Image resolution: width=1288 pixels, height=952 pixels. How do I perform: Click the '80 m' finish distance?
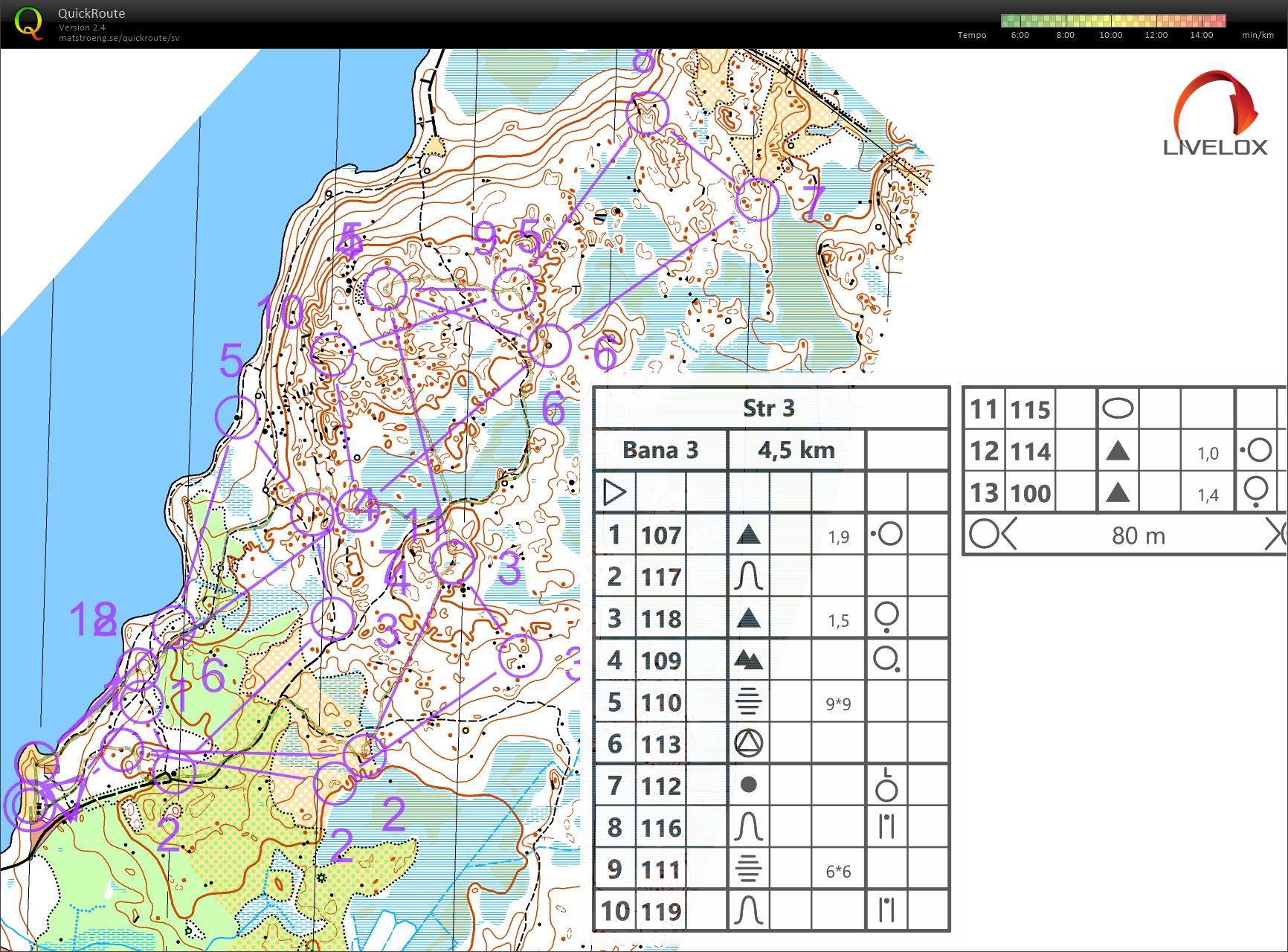(x=1139, y=535)
